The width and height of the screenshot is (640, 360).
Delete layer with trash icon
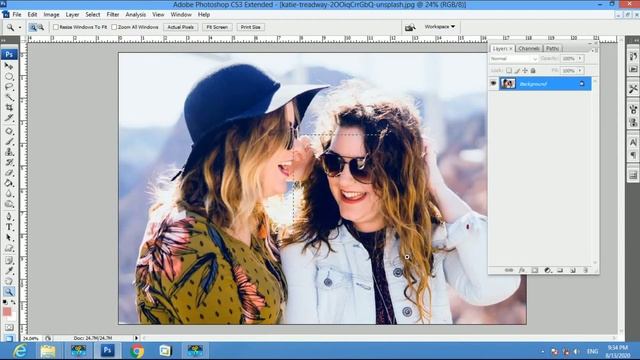pyautogui.click(x=586, y=270)
